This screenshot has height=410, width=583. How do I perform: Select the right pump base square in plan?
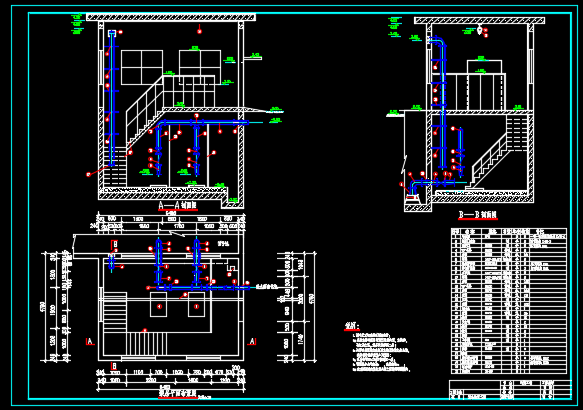pos(196,305)
